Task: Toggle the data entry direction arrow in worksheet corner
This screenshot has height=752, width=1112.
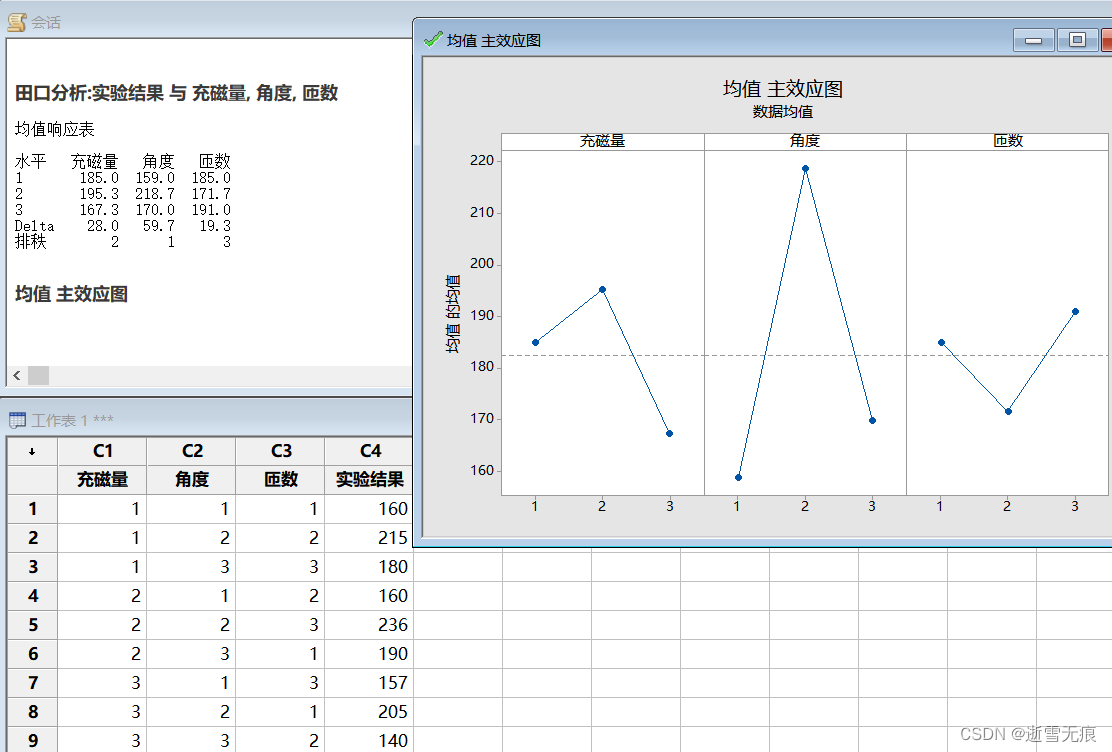Action: [31, 451]
